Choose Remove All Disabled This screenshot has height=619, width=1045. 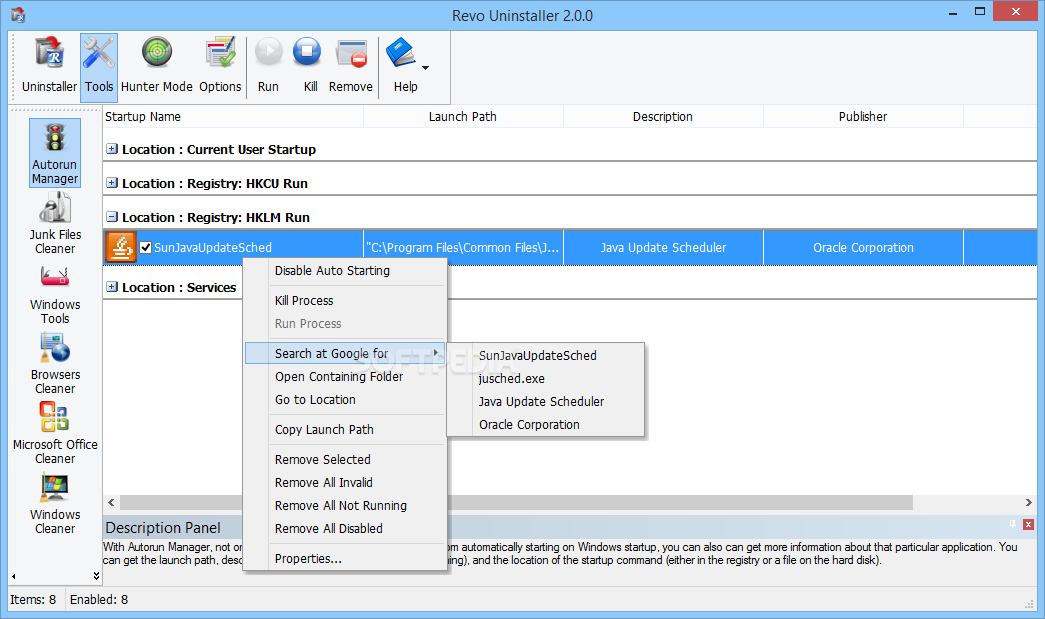click(x=345, y=528)
